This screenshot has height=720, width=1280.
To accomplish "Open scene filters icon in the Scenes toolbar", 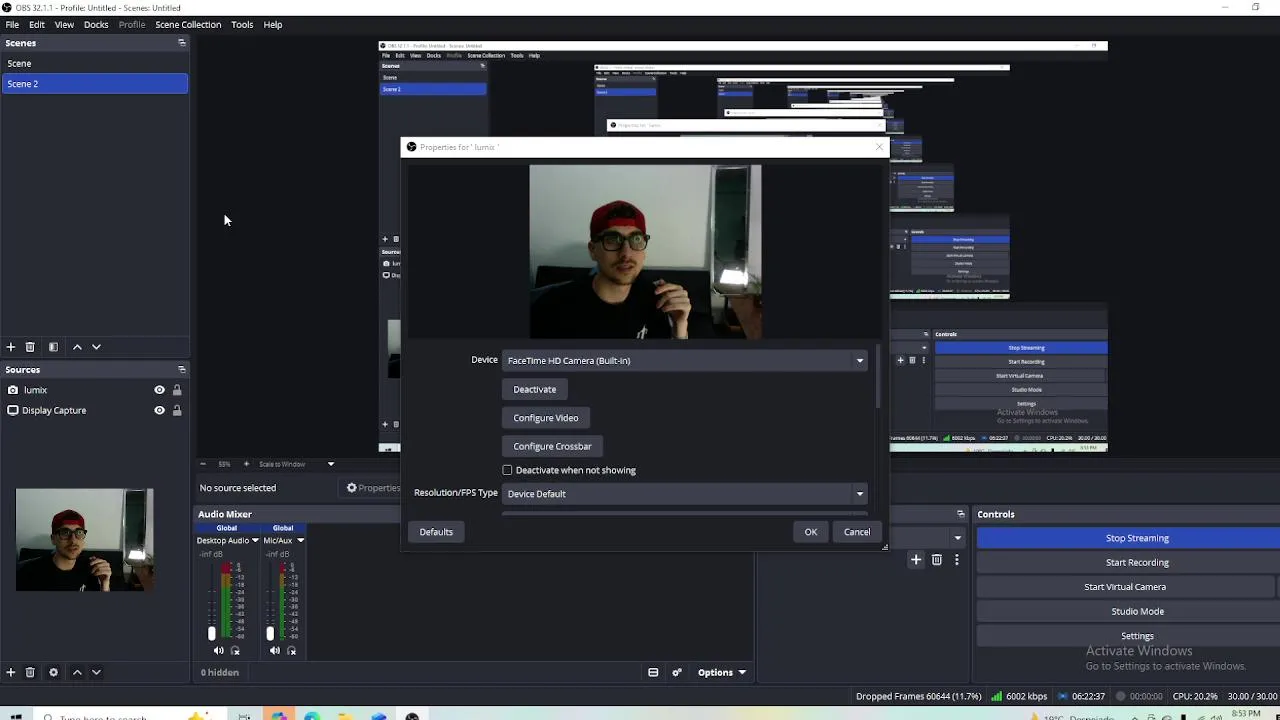I will click(x=53, y=347).
